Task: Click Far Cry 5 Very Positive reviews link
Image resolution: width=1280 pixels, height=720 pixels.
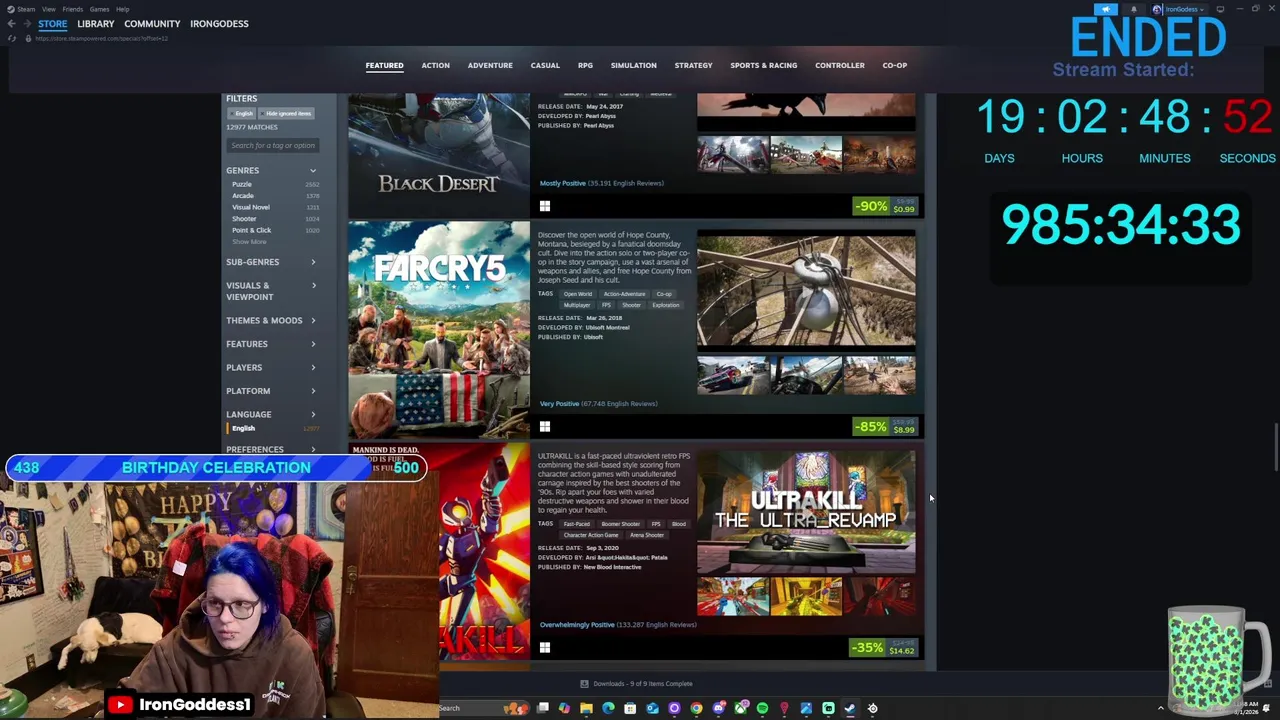Action: point(598,403)
